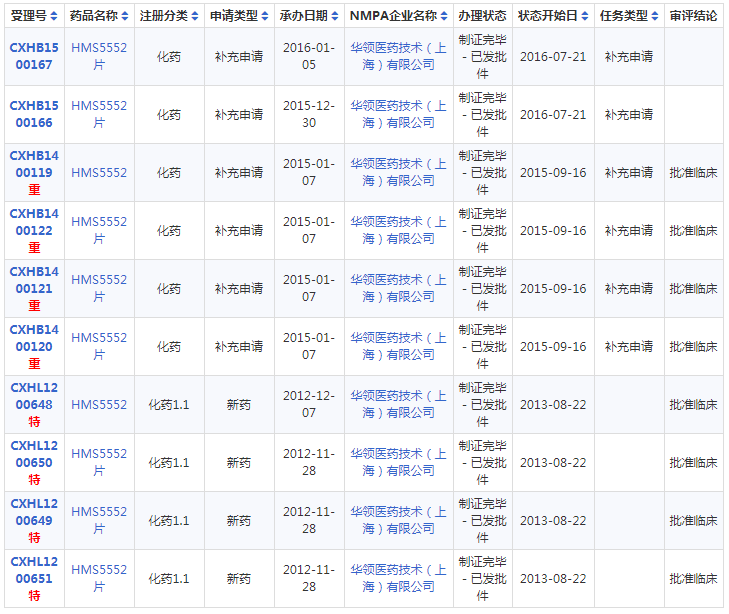The width and height of the screenshot is (729, 614).
Task: Open HMS5552 drug link in CXHB1400119 row
Action: [x=99, y=173]
